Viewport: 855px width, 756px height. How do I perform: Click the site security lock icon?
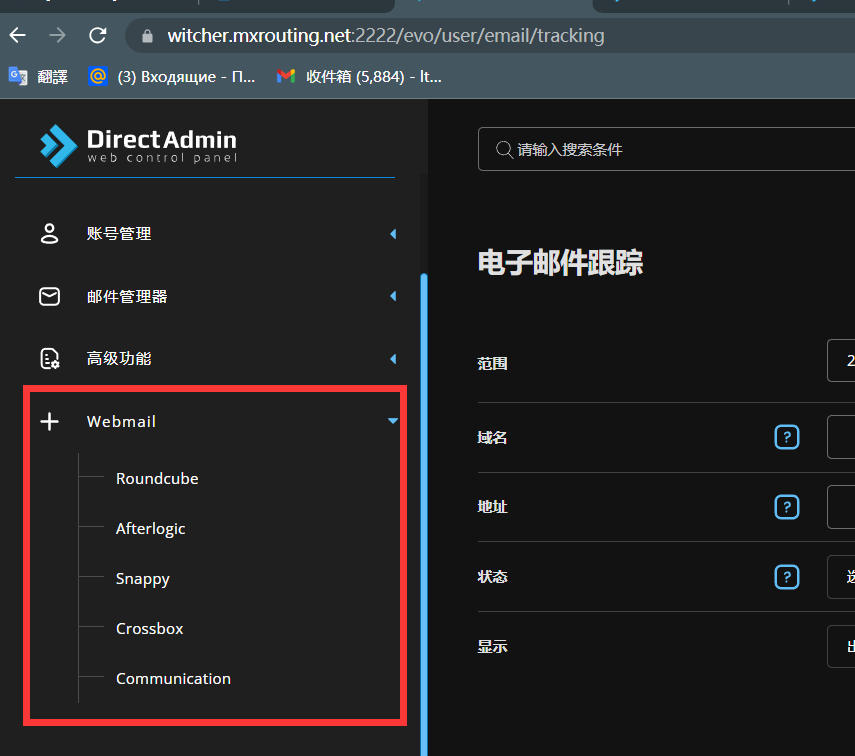tap(146, 35)
